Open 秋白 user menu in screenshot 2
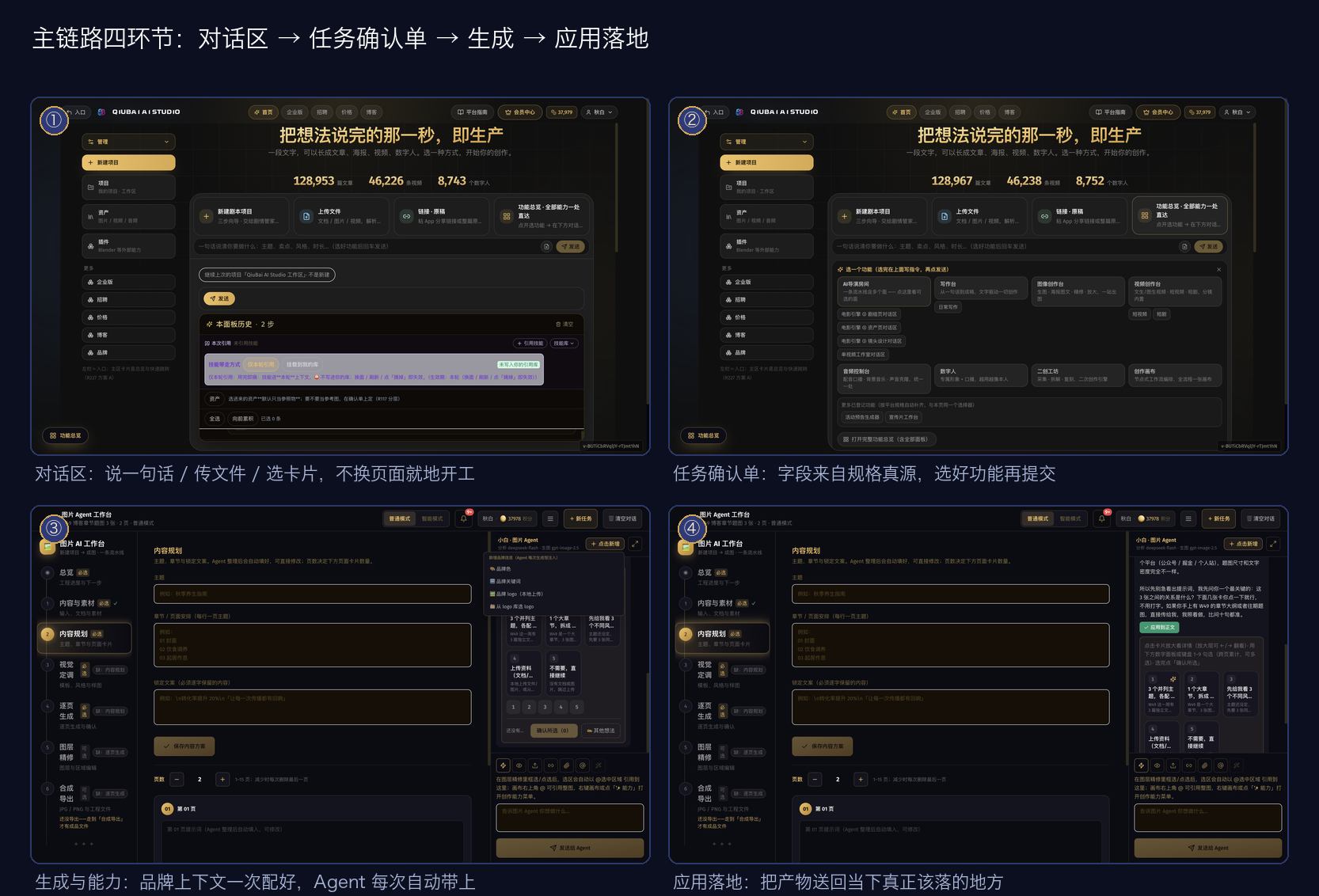The height and width of the screenshot is (896, 1319). coord(1237,112)
